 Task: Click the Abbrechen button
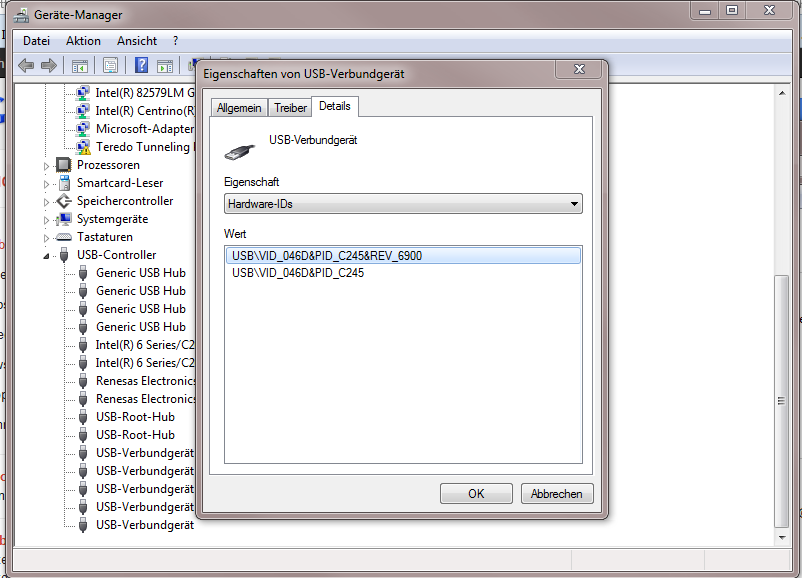[x=557, y=494]
